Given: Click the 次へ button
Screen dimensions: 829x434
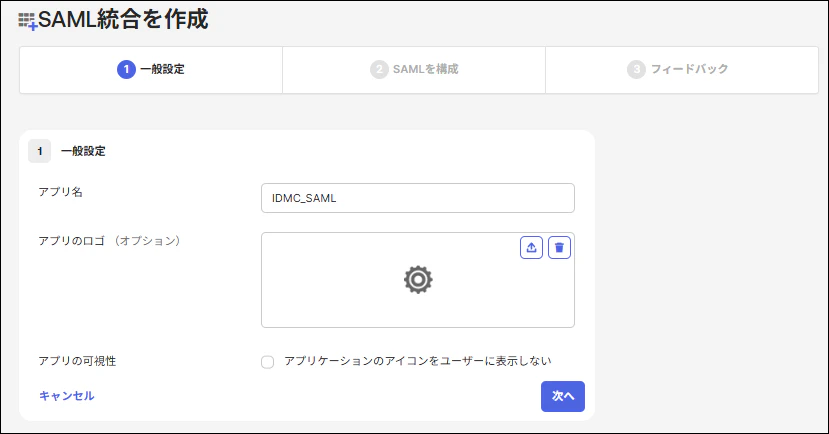Looking at the screenshot, I should coord(563,396).
